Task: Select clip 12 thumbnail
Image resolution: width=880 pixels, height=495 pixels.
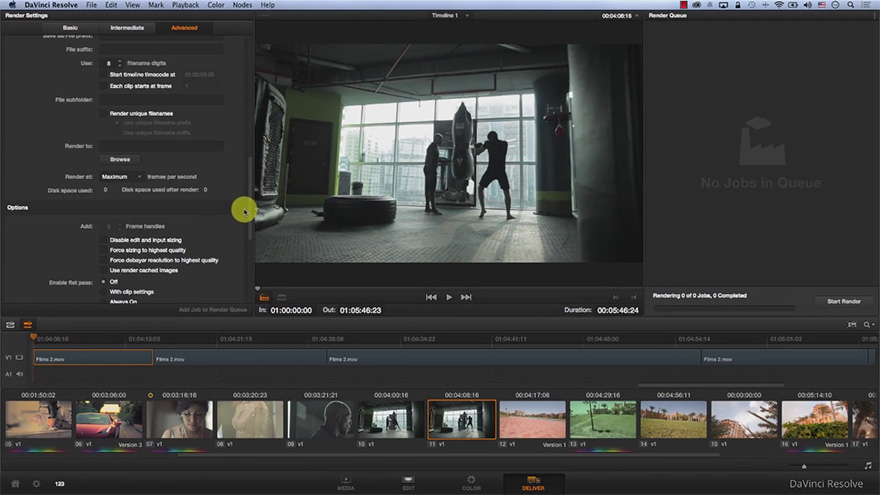Action: click(533, 419)
